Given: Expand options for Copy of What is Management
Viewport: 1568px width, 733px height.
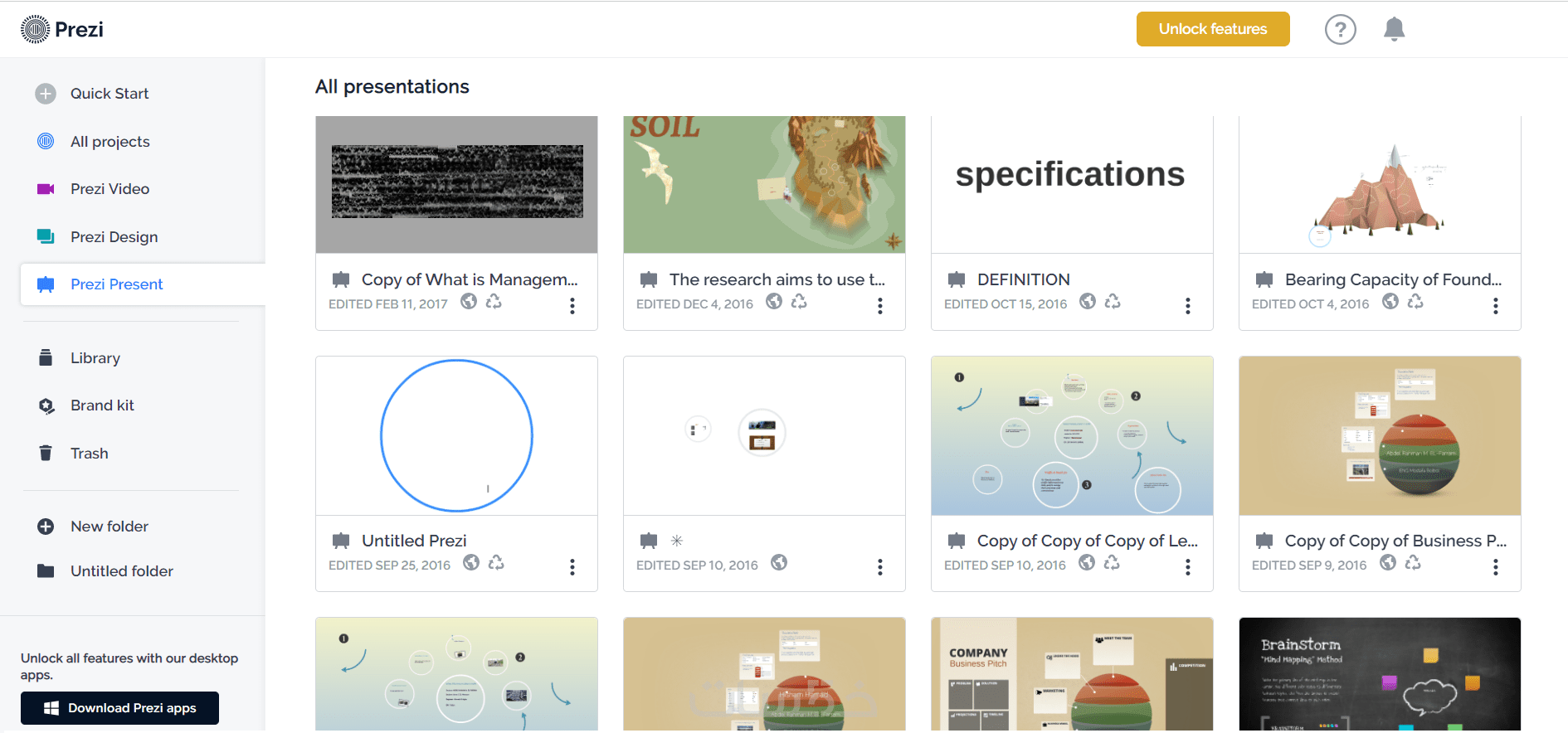Looking at the screenshot, I should coord(572,306).
